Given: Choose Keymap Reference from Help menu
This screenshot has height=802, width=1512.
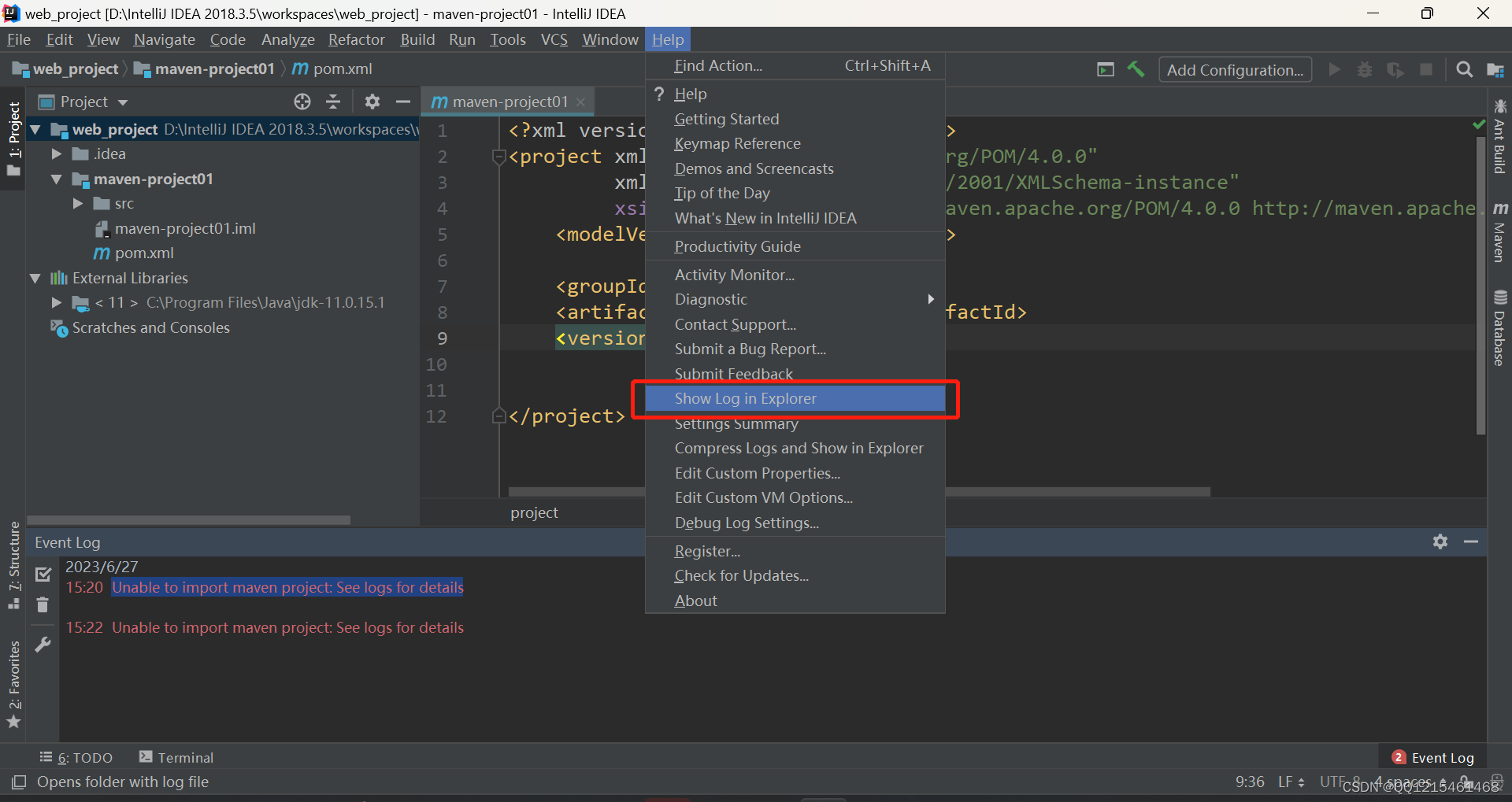Looking at the screenshot, I should point(795,144).
